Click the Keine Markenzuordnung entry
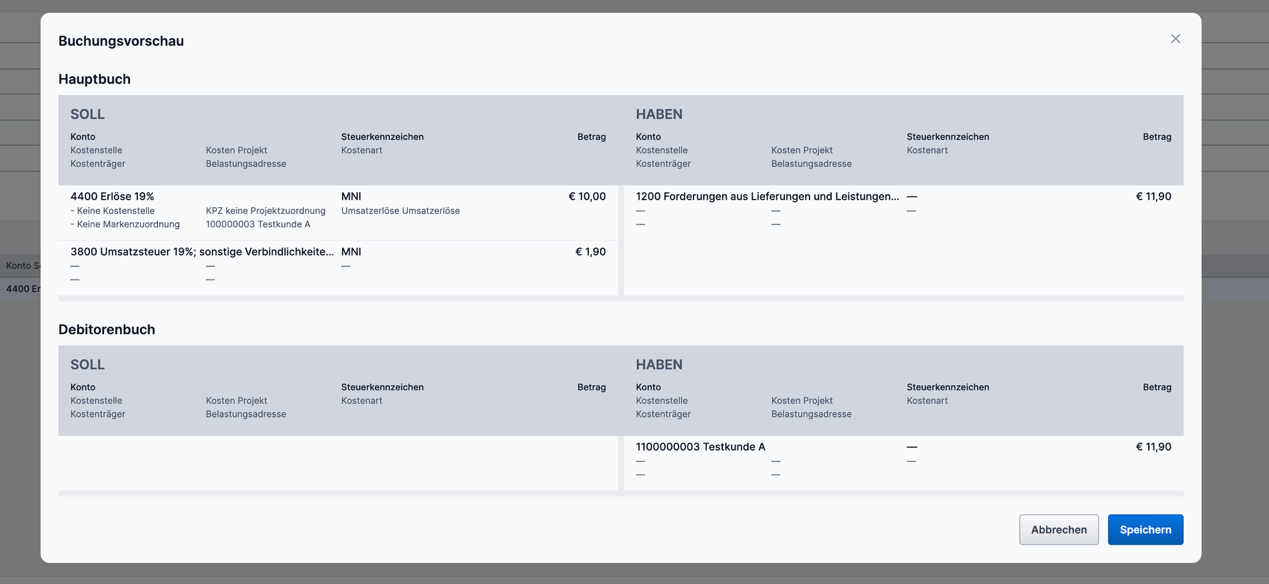 (x=125, y=224)
